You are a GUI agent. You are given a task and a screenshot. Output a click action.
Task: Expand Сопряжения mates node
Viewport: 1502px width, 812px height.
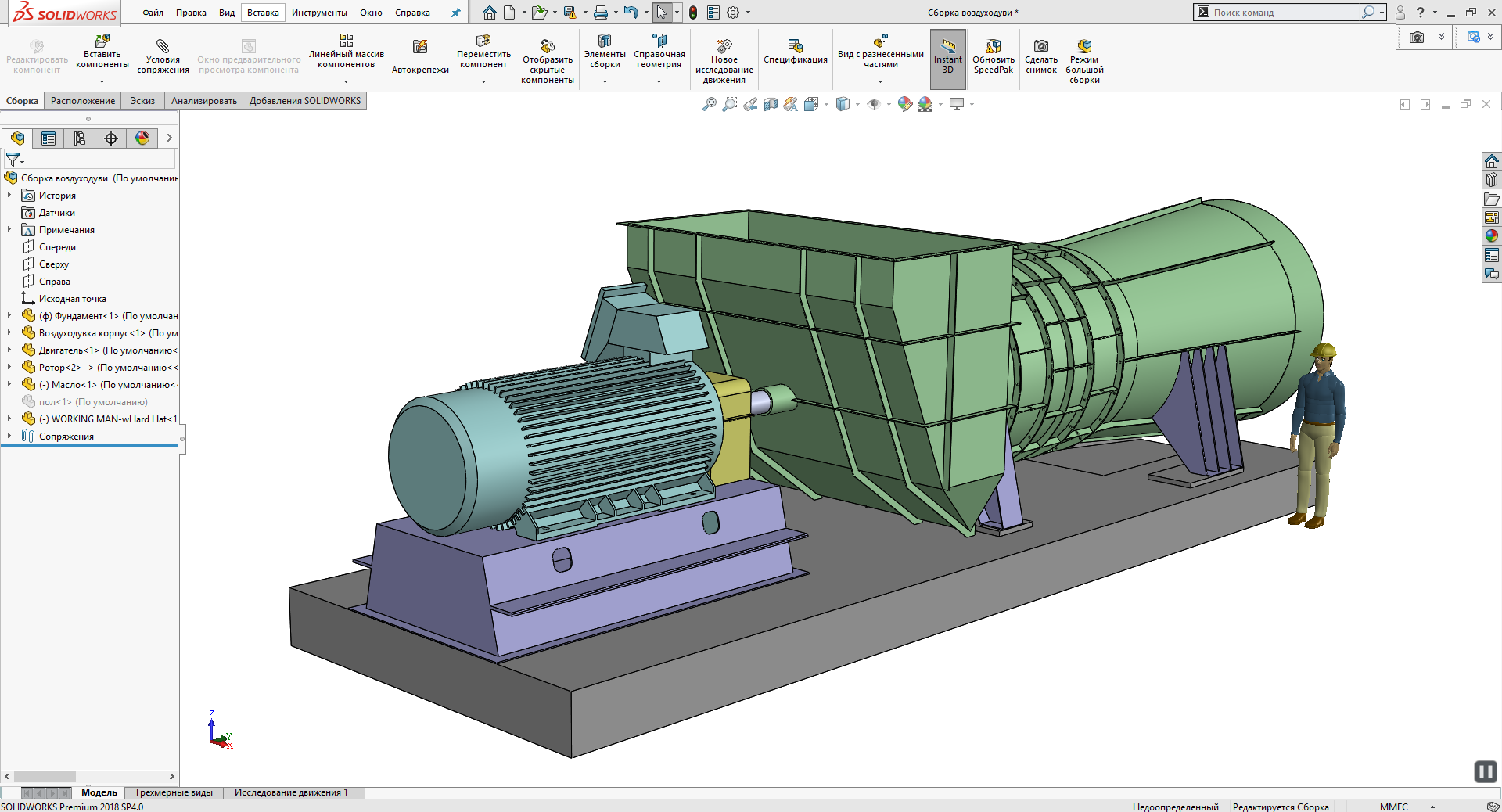coord(9,436)
